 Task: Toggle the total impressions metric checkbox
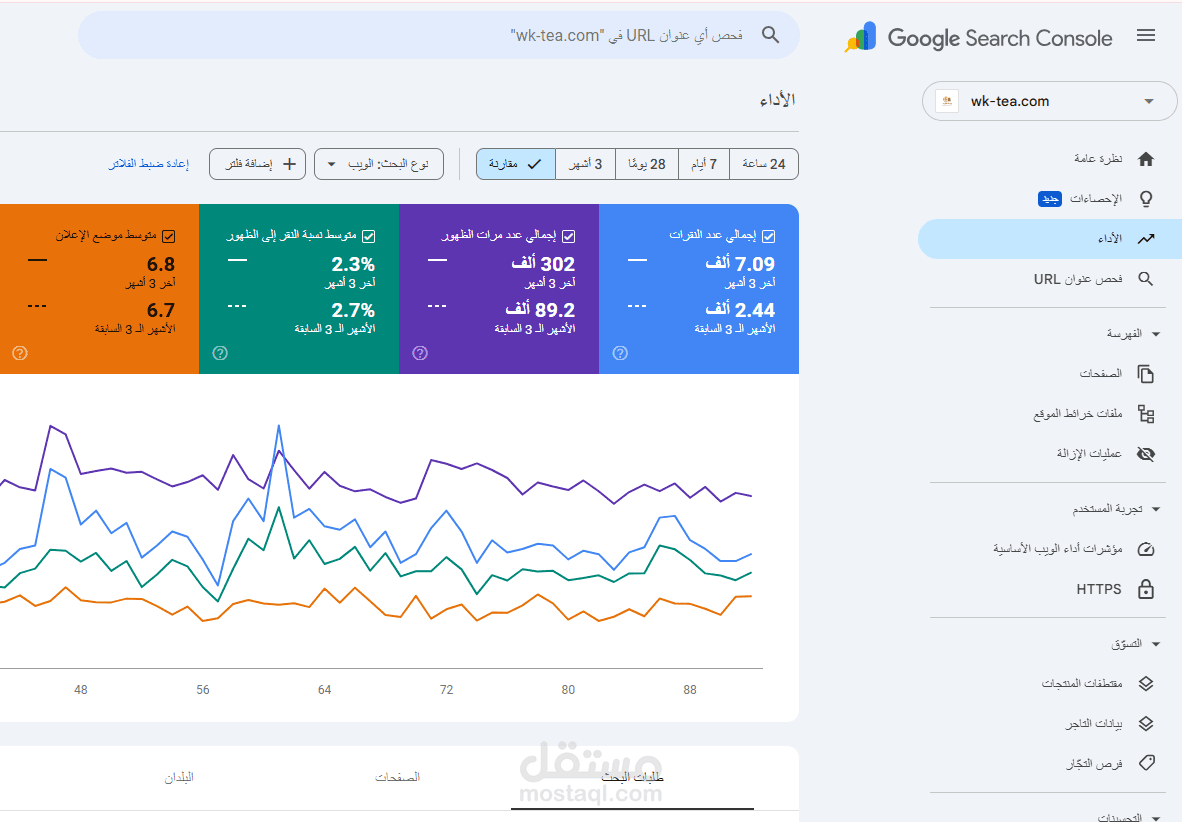(569, 236)
